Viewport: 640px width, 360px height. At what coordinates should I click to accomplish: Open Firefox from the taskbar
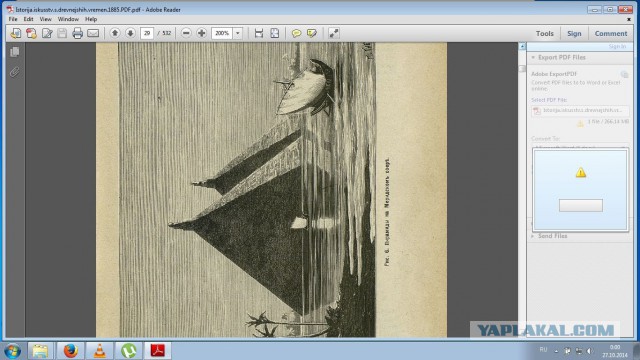pyautogui.click(x=70, y=351)
